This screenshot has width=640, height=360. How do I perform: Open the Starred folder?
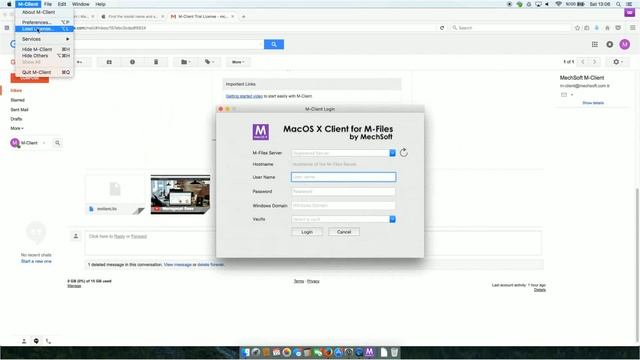[x=18, y=100]
